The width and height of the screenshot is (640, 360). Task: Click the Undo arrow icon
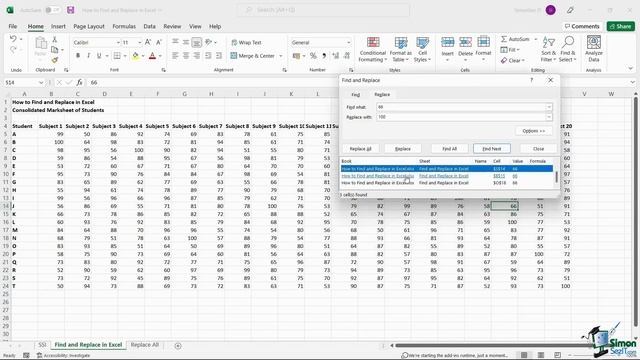point(13,39)
